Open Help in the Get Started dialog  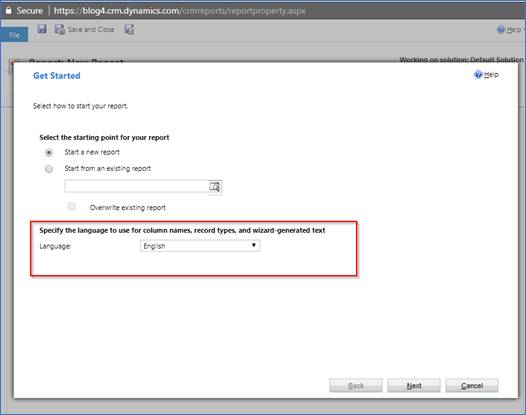coord(486,74)
